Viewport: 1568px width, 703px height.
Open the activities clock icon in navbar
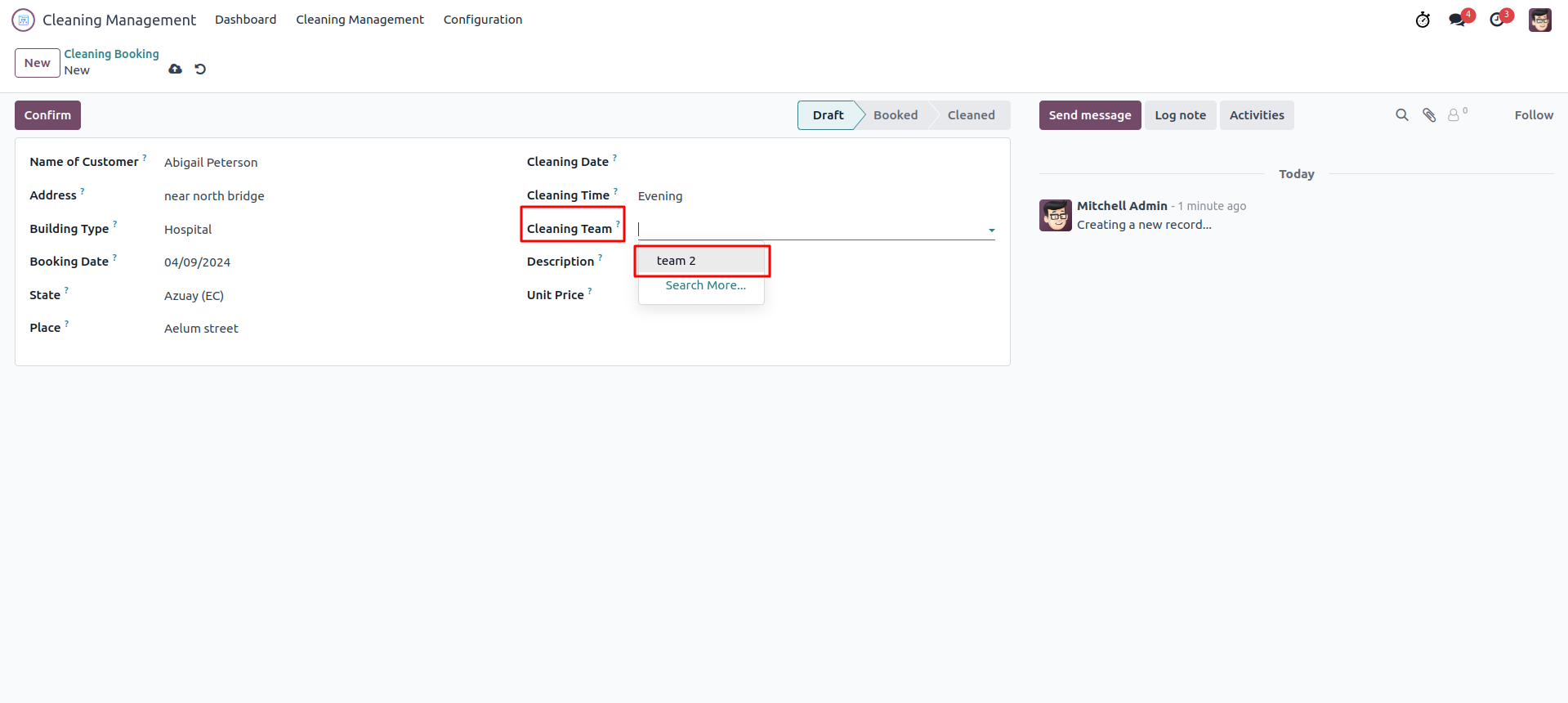[1497, 20]
